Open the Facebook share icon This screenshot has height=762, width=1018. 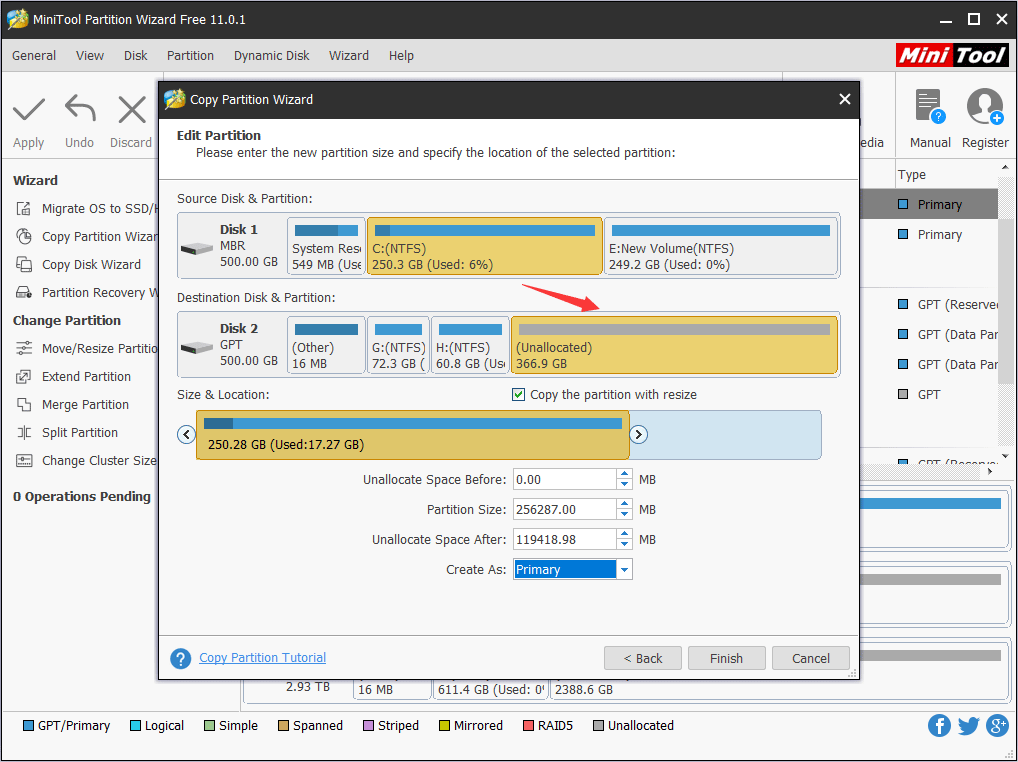[939, 726]
